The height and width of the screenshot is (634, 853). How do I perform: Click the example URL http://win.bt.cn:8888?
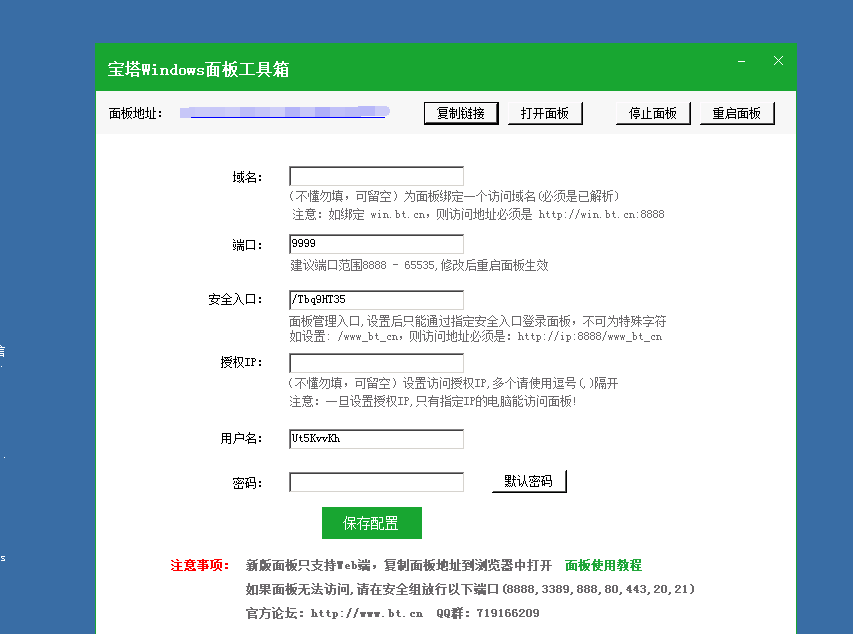coord(602,214)
